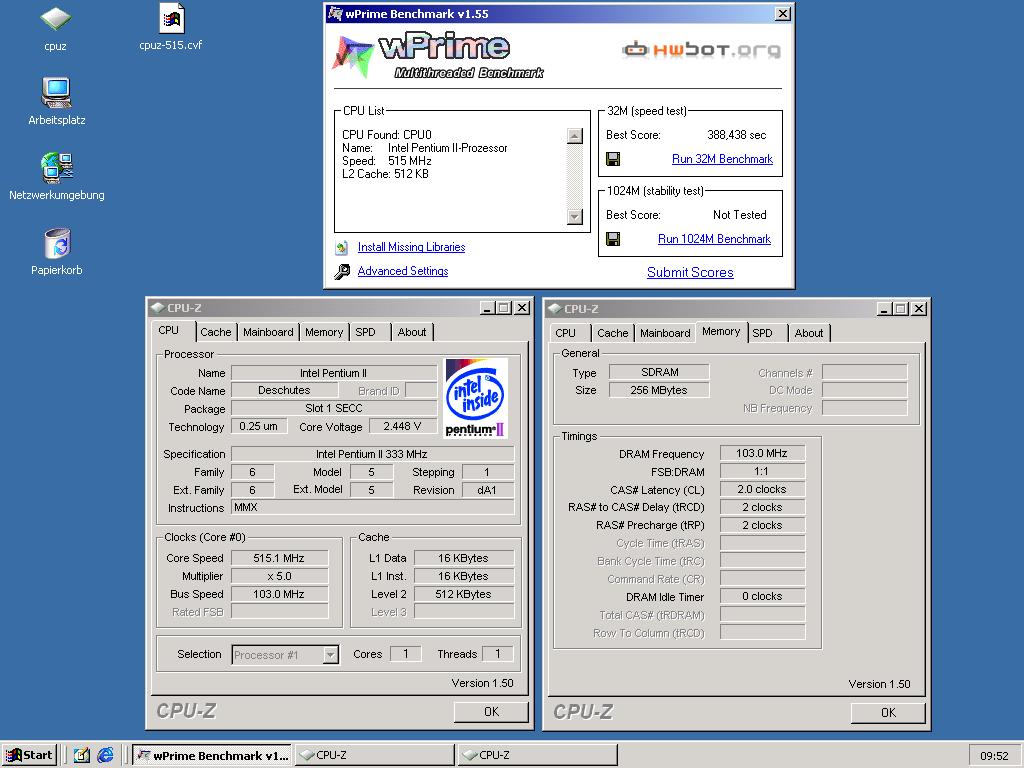Click CPU List scrollbar down arrow
This screenshot has height=768, width=1024.
click(575, 216)
